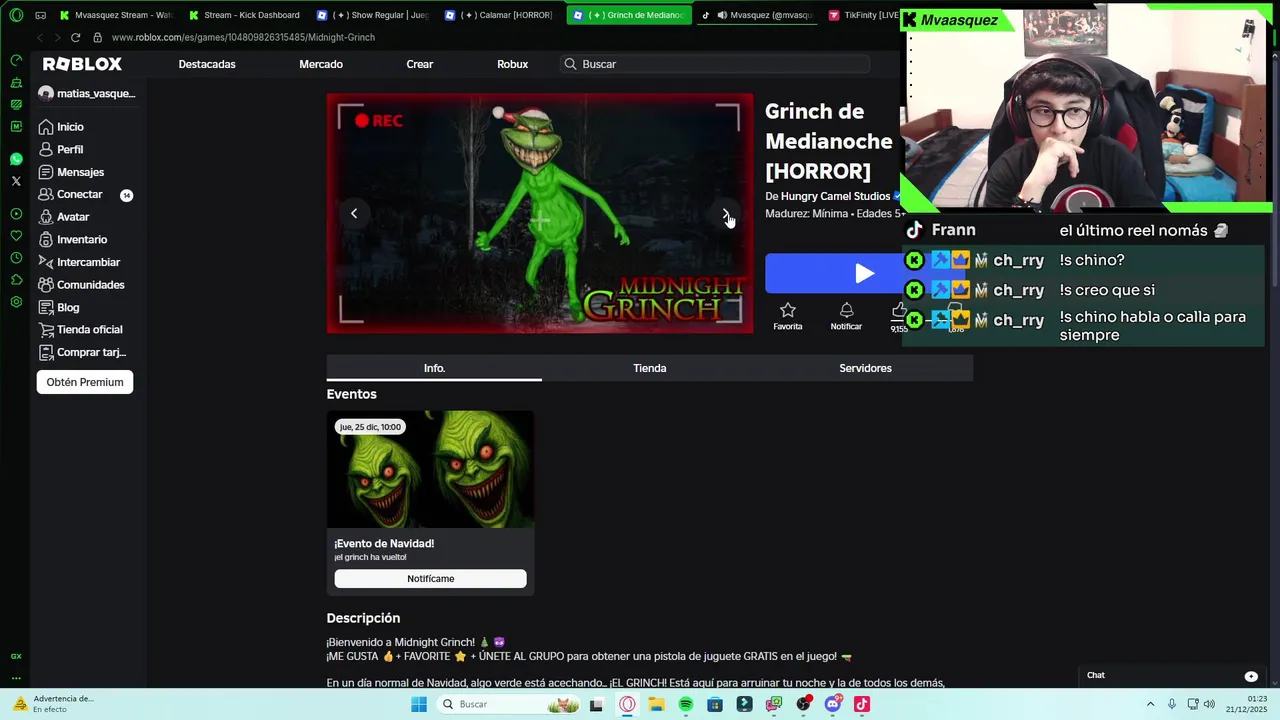Image resolution: width=1280 pixels, height=720 pixels.
Task: Show previous game thumbnail with left arrow
Action: [353, 213]
